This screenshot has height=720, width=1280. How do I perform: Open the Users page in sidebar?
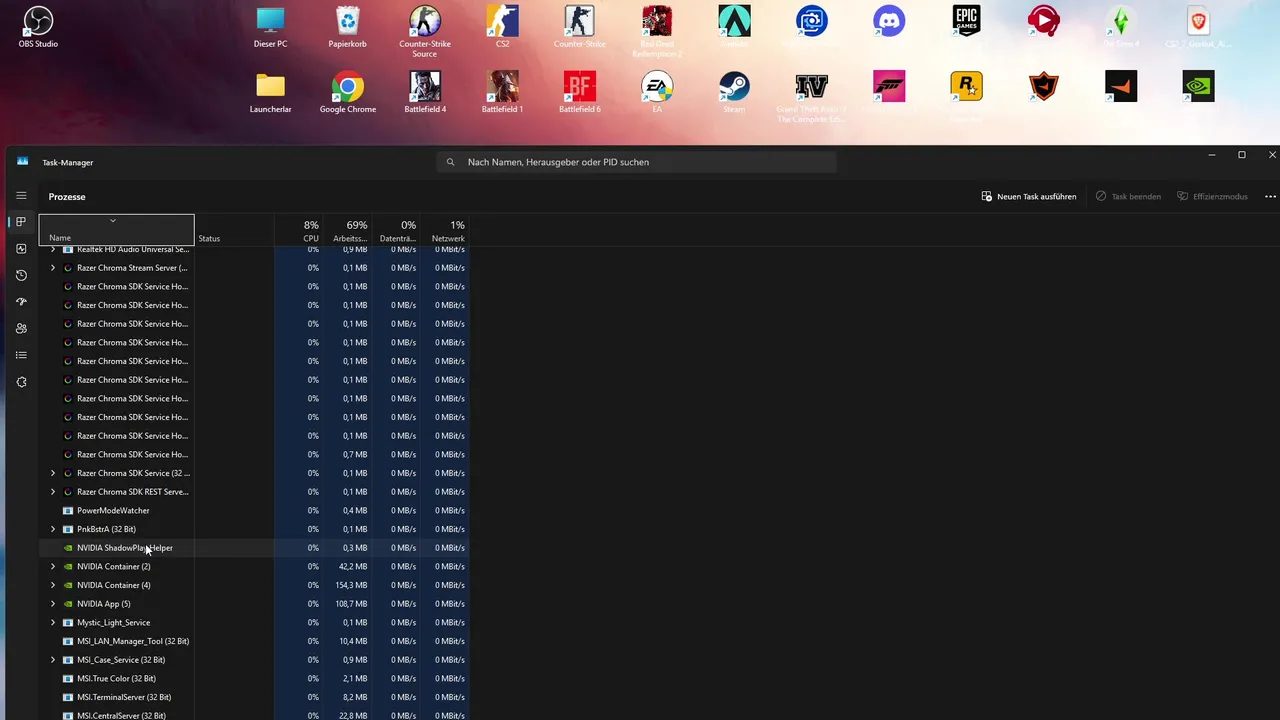click(x=21, y=328)
